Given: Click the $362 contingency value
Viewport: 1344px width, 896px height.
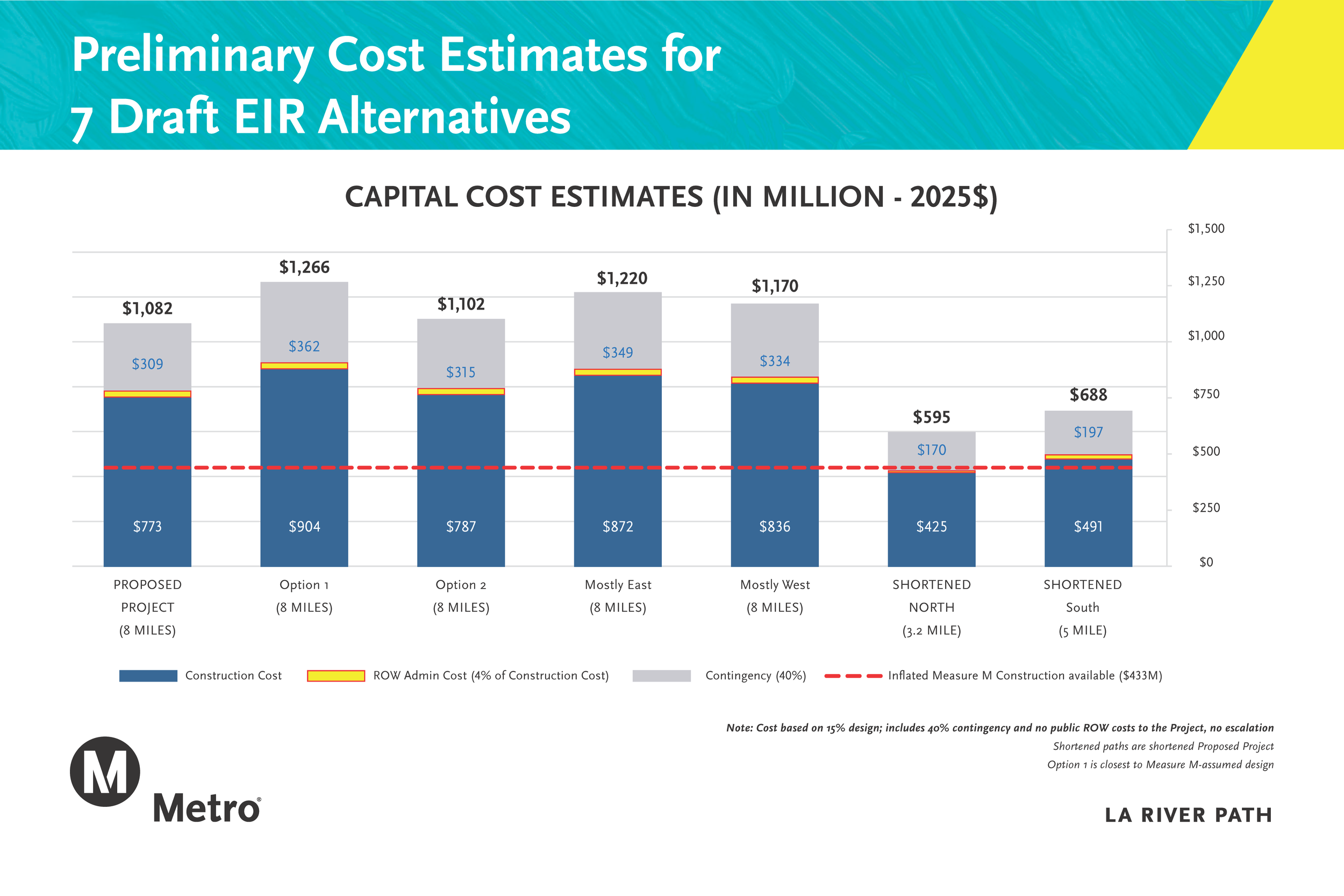Looking at the screenshot, I should [x=304, y=346].
